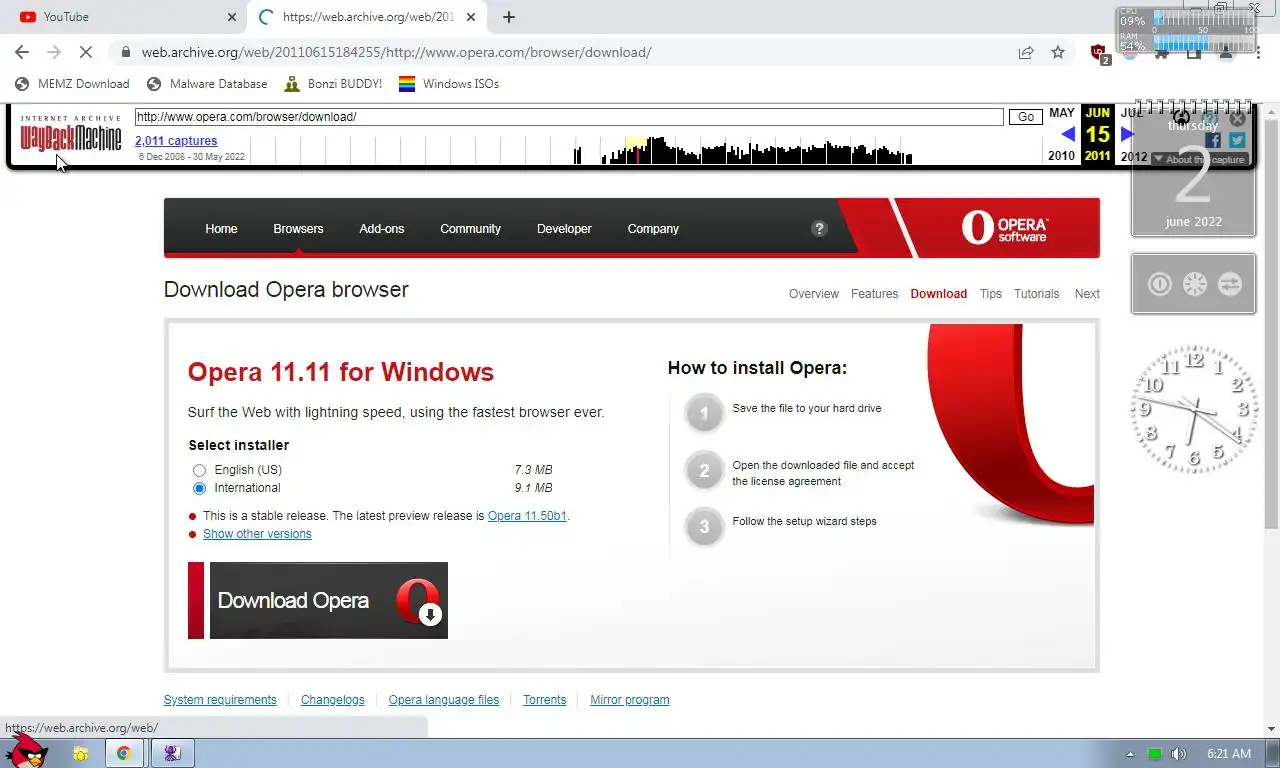The image size is (1280, 768).
Task: Go back to the previous page
Action: click(x=22, y=52)
